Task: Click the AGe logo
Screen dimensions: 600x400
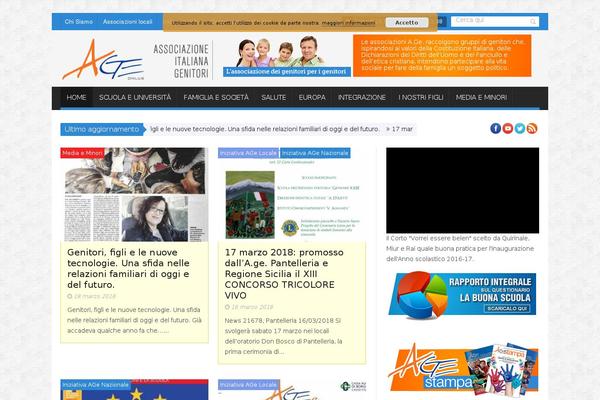Action: [x=103, y=60]
